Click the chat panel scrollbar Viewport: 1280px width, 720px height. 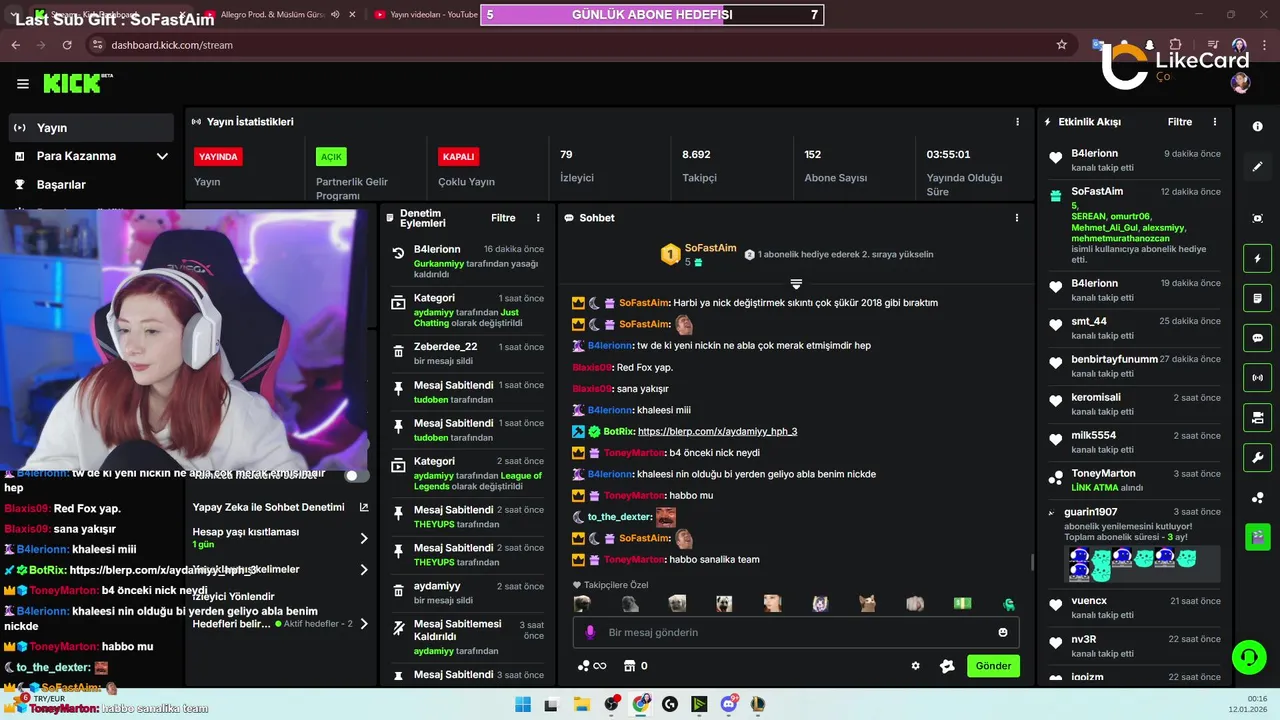pos(1032,562)
